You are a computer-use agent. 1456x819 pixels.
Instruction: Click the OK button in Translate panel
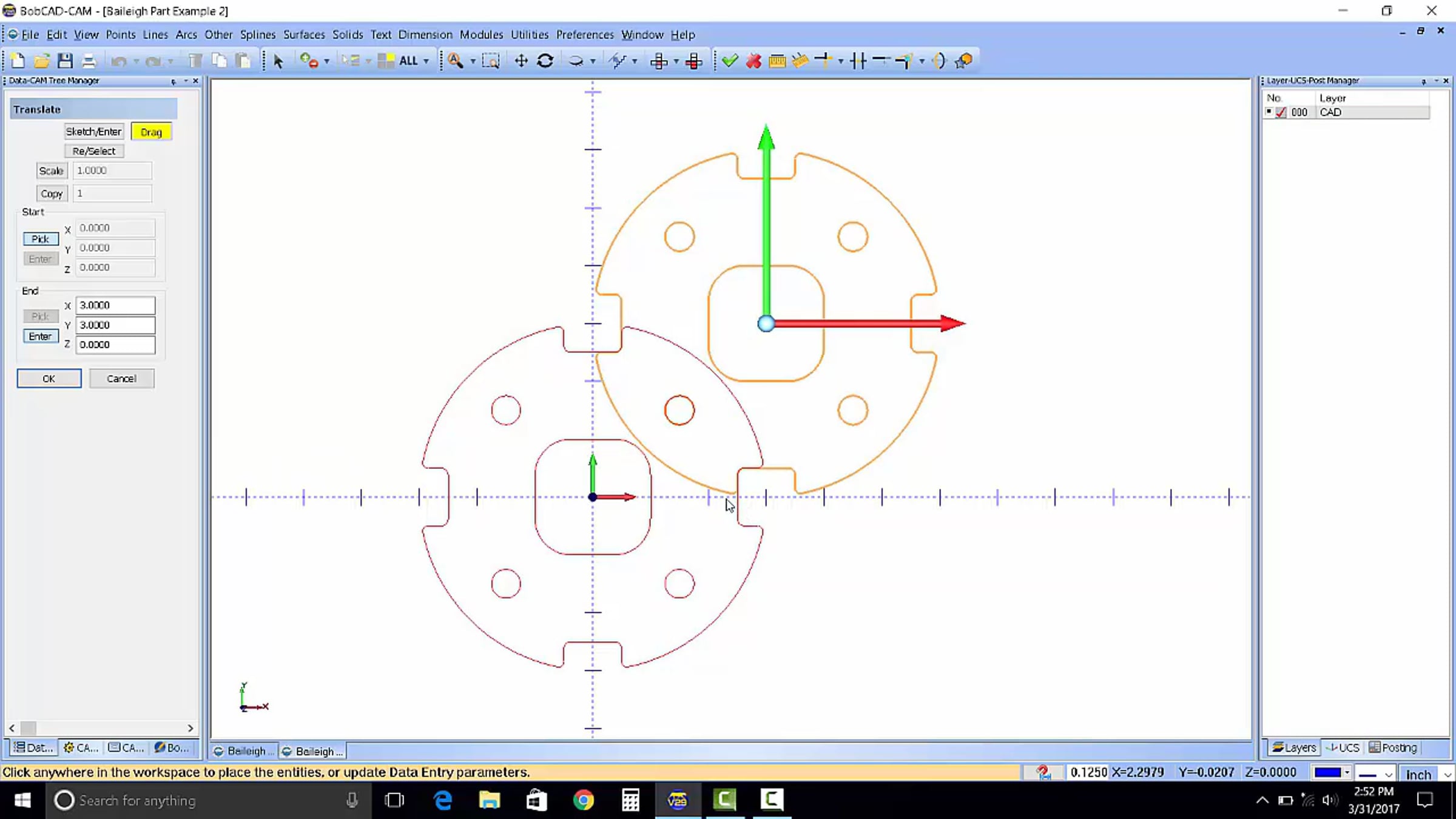click(49, 379)
